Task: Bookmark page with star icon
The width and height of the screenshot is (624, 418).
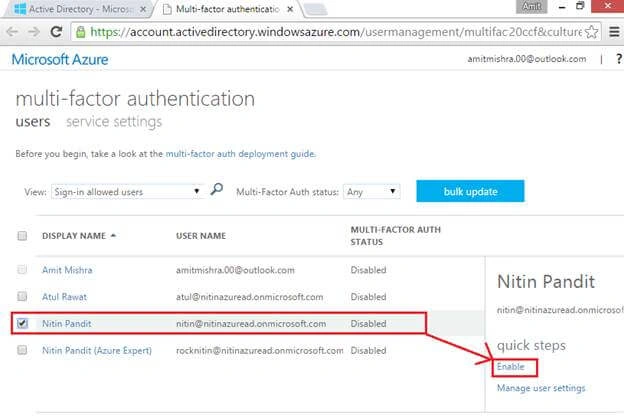Action: pos(592,32)
